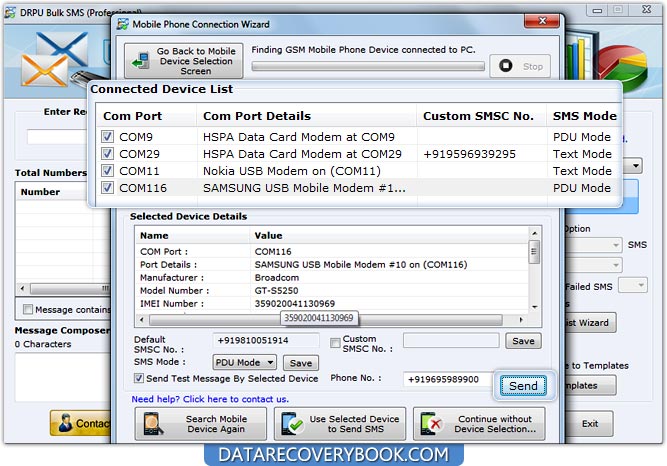Viewport: 667px width, 466px height.
Task: Uncheck the COM116 device checkbox
Action: pyautogui.click(x=107, y=188)
